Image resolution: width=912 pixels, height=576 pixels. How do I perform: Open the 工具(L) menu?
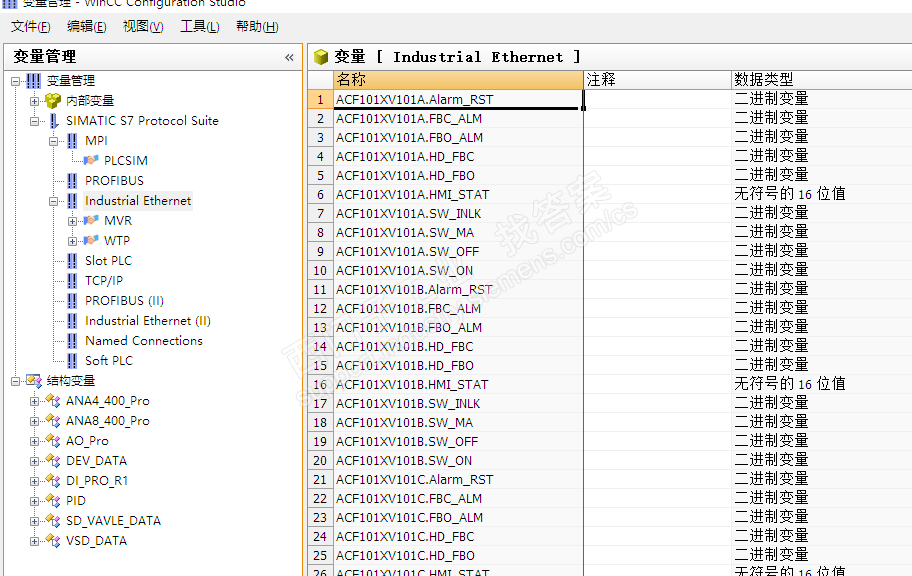200,26
